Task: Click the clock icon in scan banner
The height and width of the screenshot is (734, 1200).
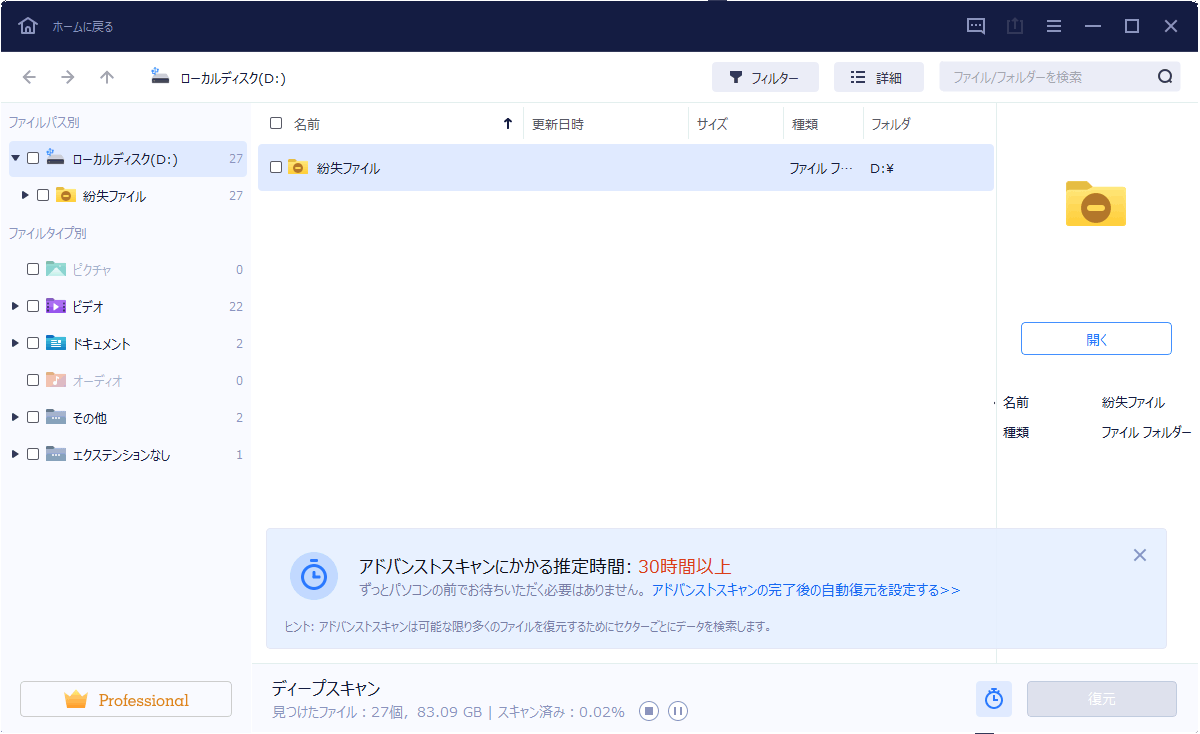Action: pyautogui.click(x=314, y=576)
